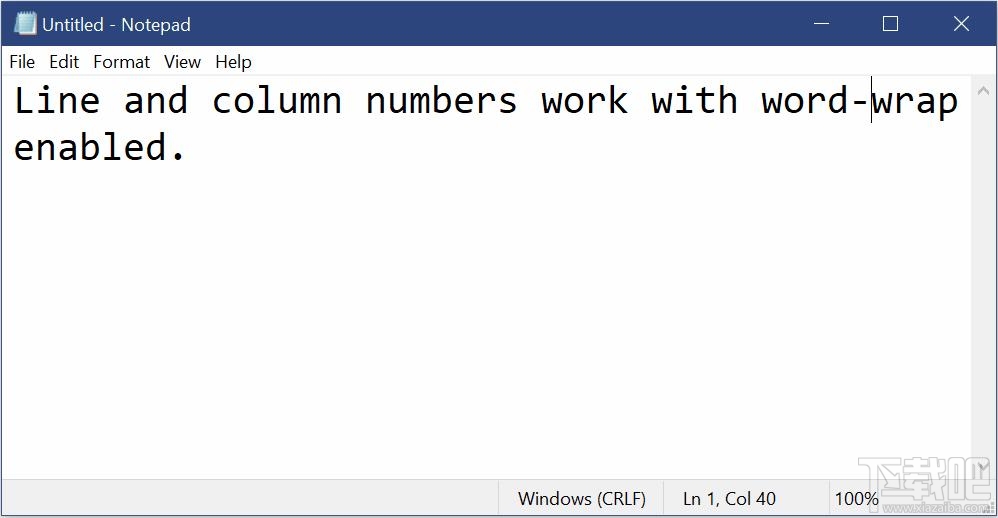998x518 pixels.
Task: Click the 100% zoom status indicator
Action: pyautogui.click(x=856, y=498)
